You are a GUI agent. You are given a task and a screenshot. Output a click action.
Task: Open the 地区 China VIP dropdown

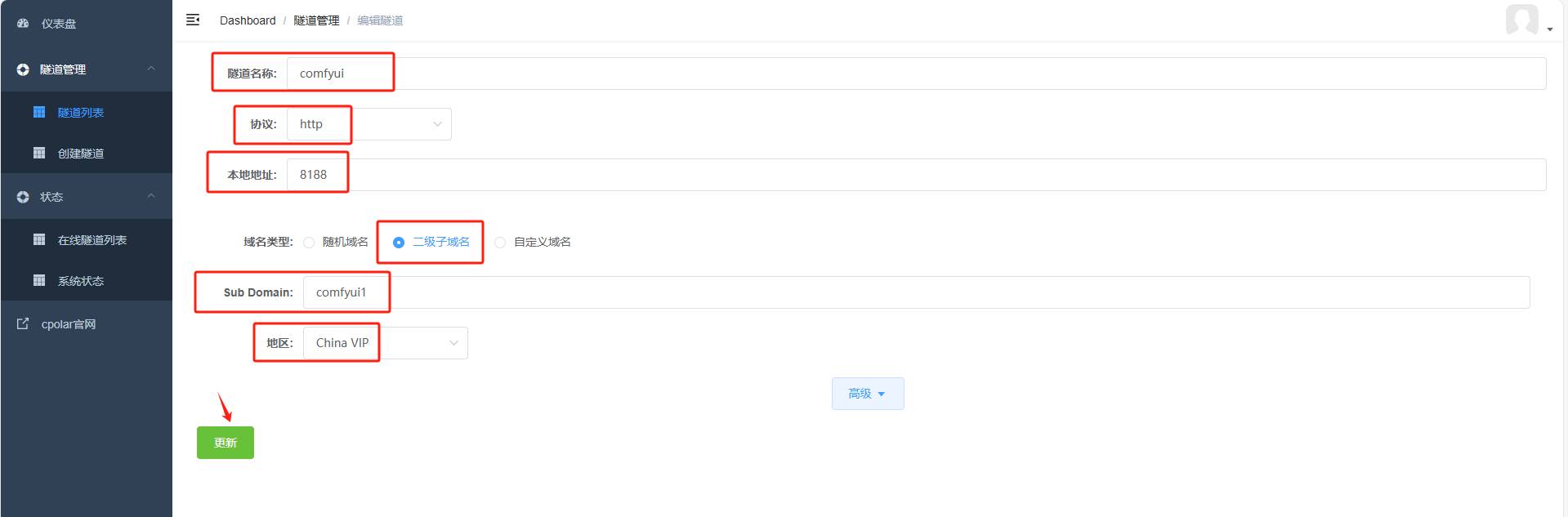386,343
